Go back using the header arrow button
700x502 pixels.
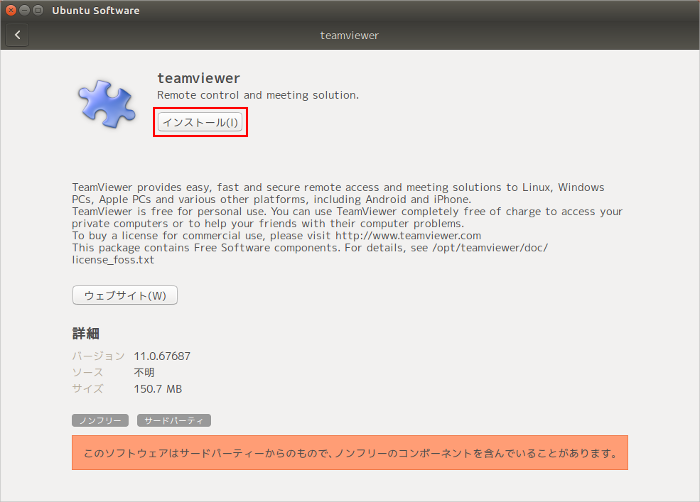[x=17, y=35]
